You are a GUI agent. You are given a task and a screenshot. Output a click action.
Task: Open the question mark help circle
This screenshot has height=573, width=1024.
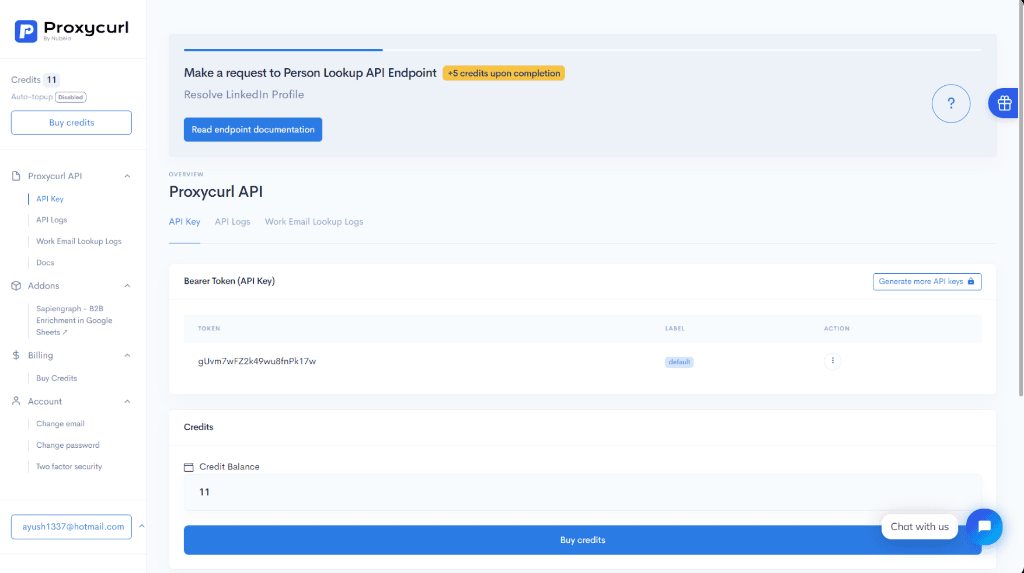(x=951, y=103)
